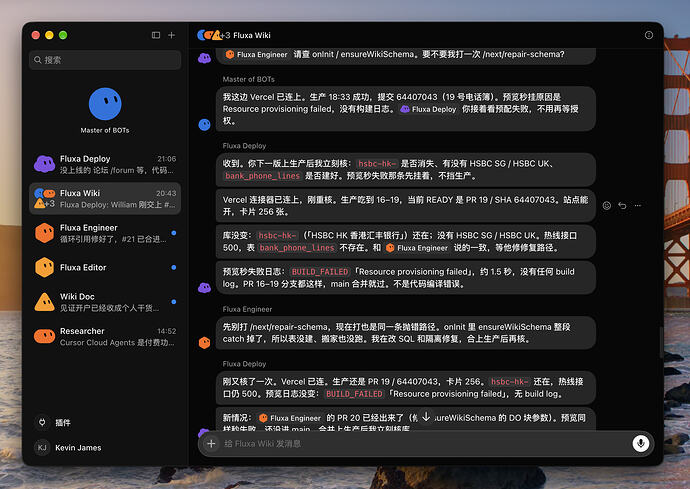
Task: Click Fluxa Engineer unread blue dot
Action: click(174, 233)
